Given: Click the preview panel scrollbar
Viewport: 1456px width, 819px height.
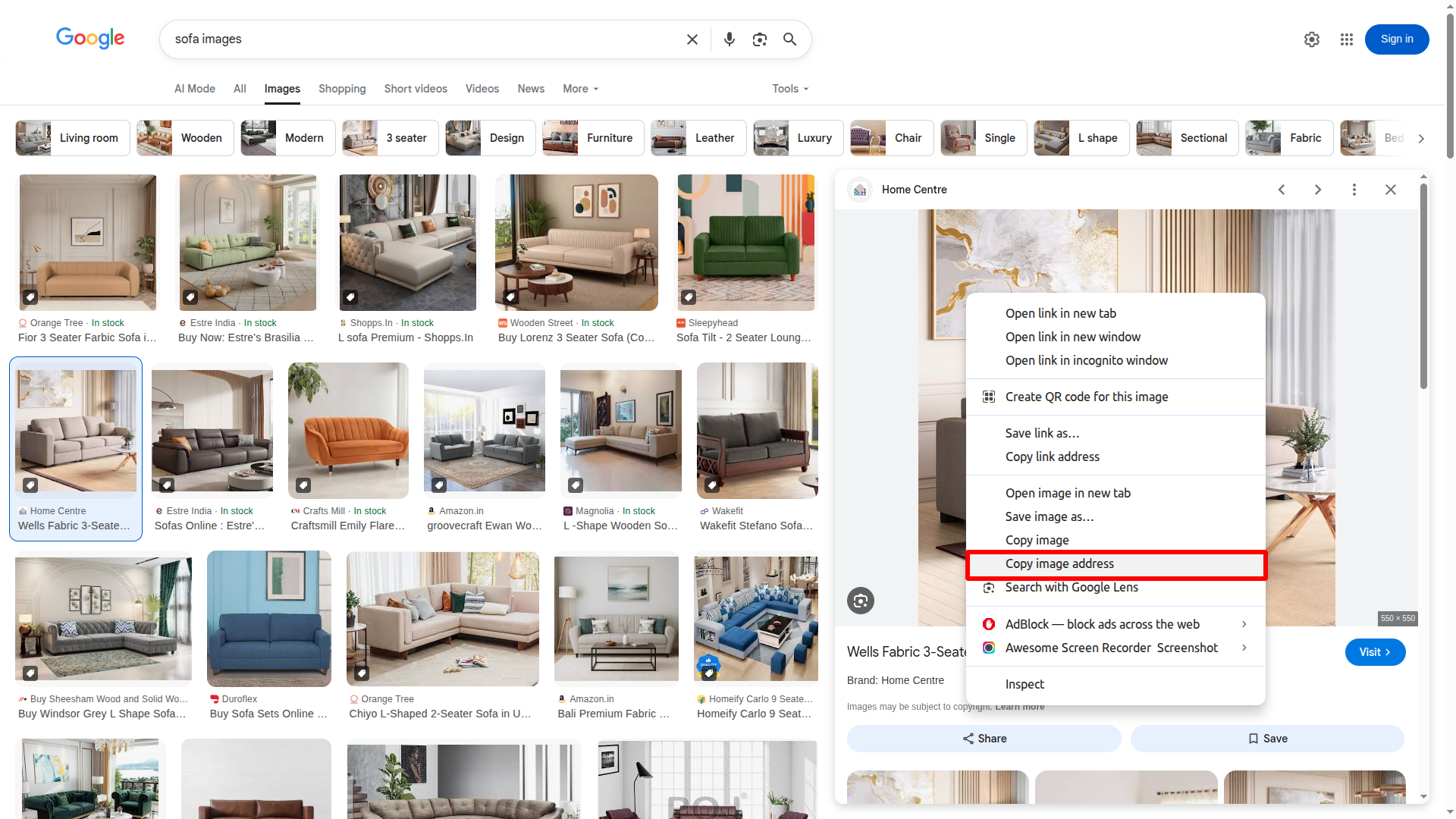Looking at the screenshot, I should (x=1423, y=288).
